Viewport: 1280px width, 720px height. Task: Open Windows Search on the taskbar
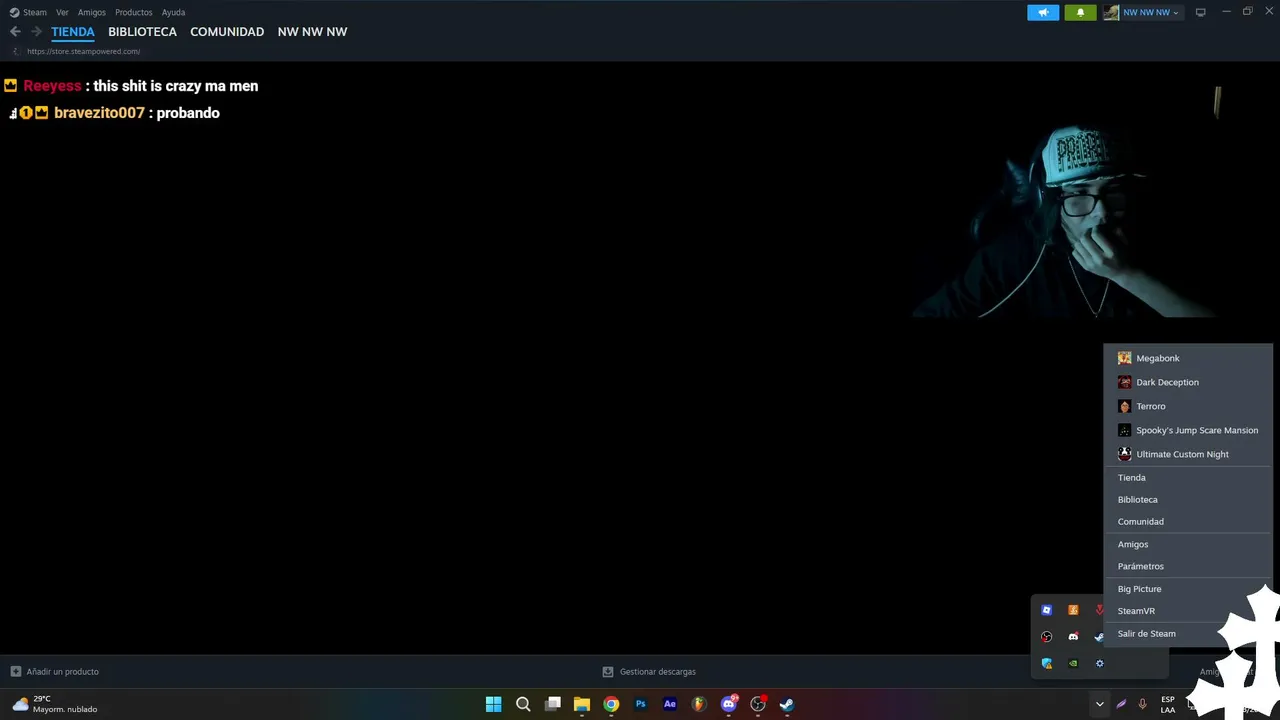tap(523, 704)
